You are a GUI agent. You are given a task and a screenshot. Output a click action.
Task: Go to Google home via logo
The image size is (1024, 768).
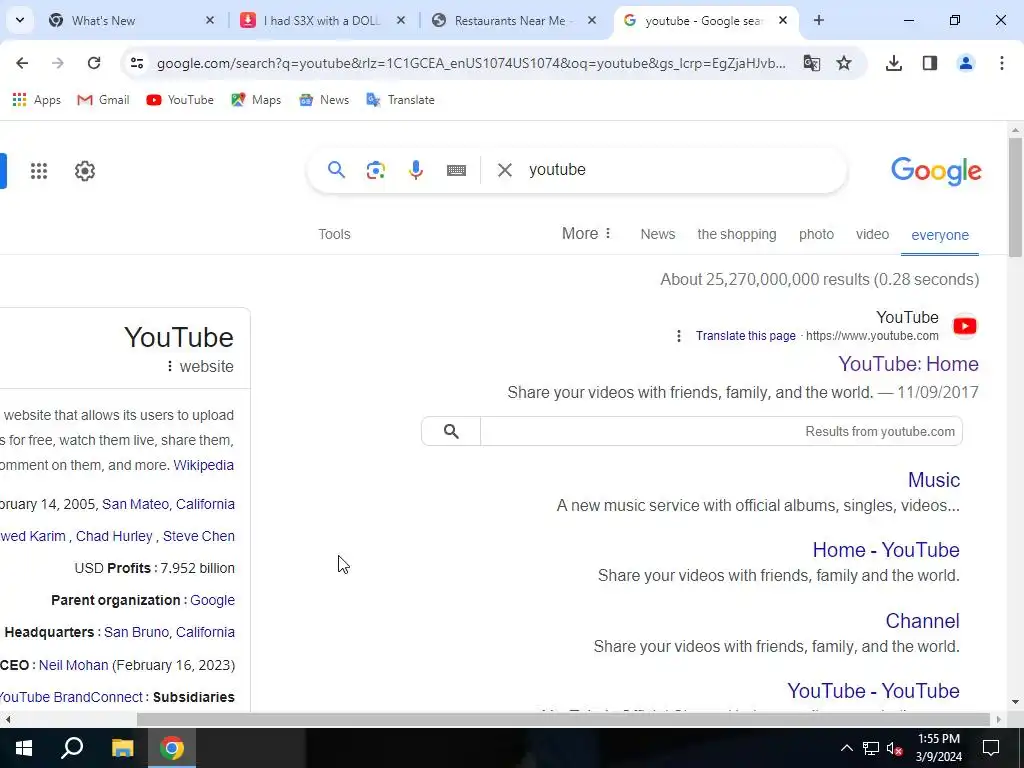936,171
